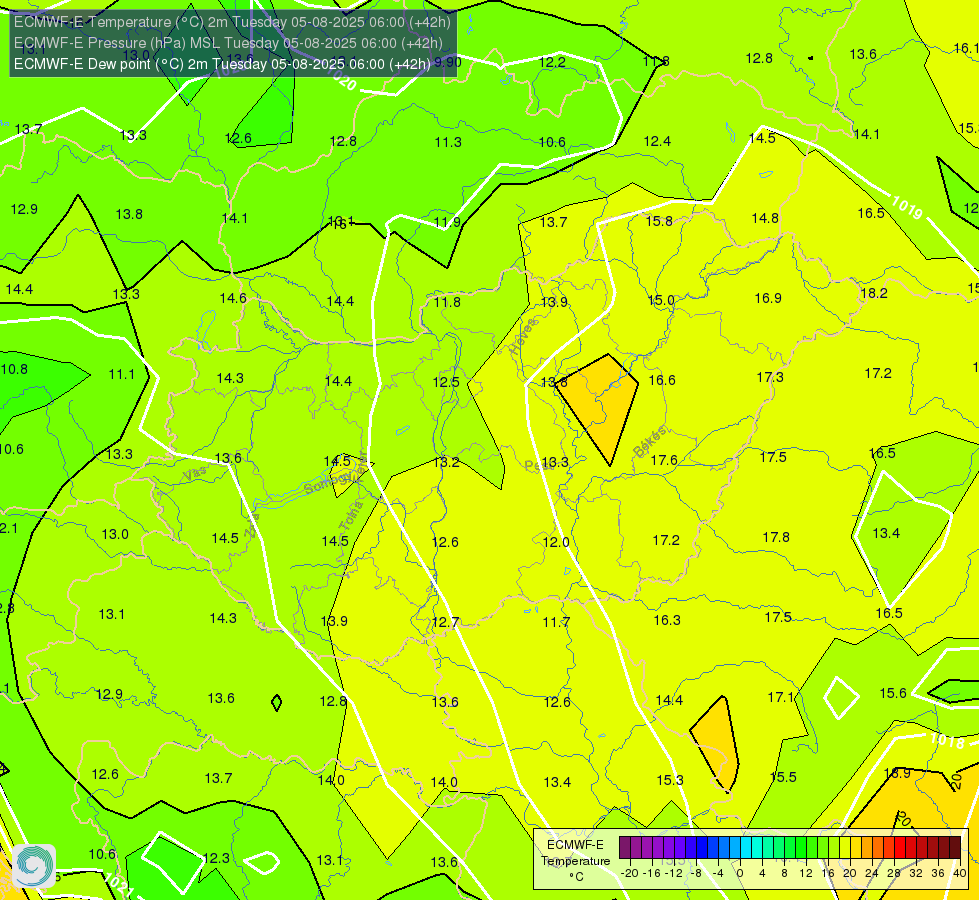Click the 16.3 temperature value

click(667, 620)
